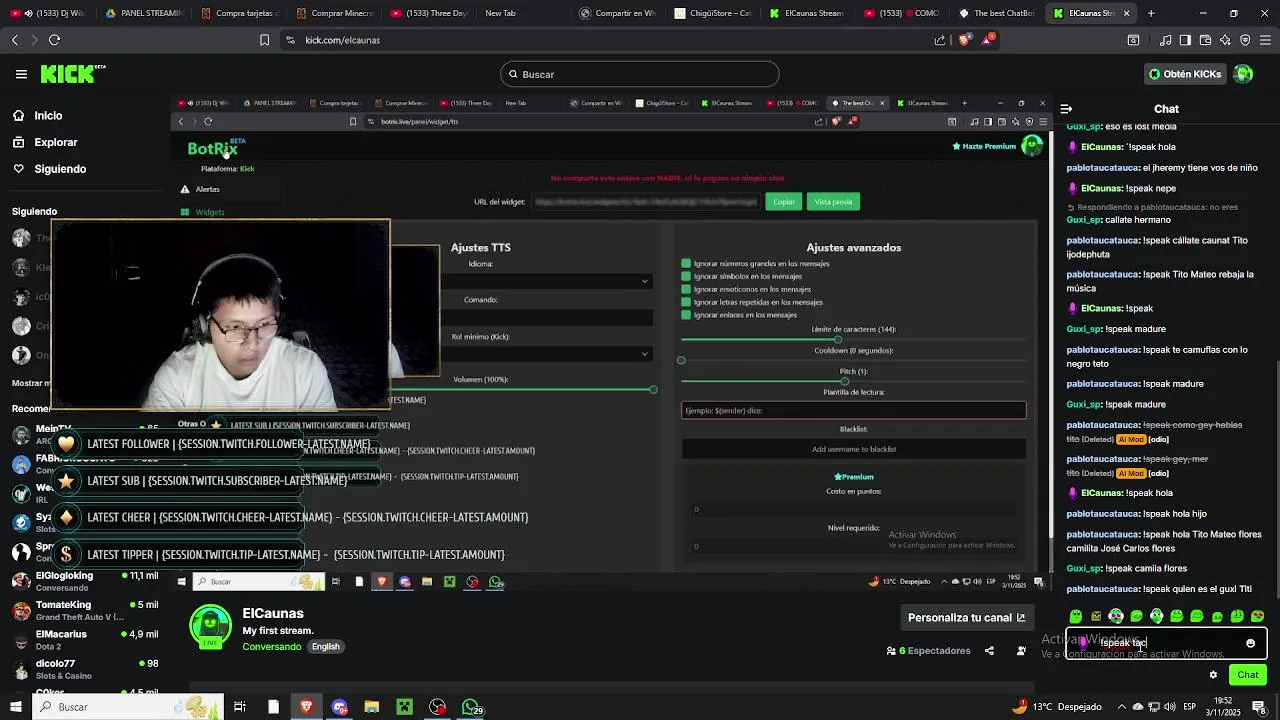The height and width of the screenshot is (720, 1280).
Task: Open Discord from the taskbar
Action: pos(340,707)
